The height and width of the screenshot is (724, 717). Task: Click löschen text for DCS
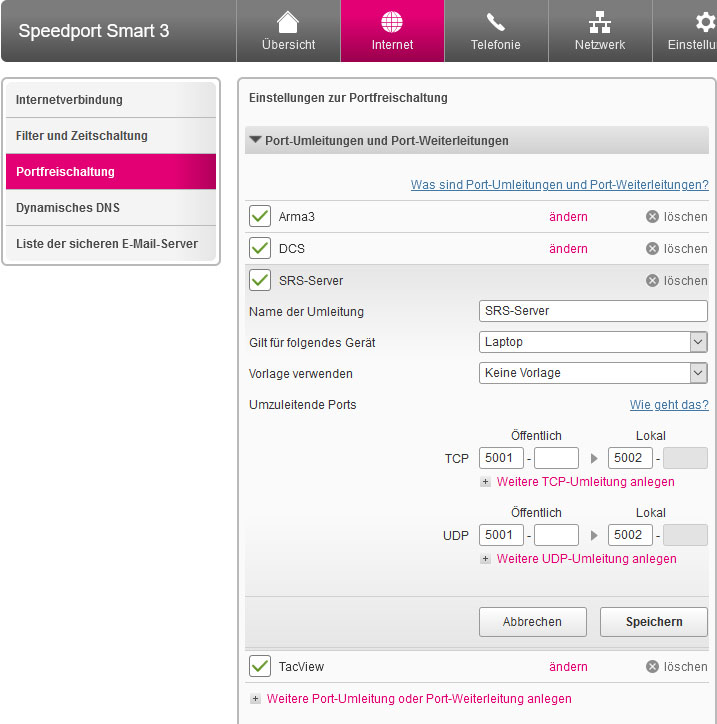coord(685,248)
